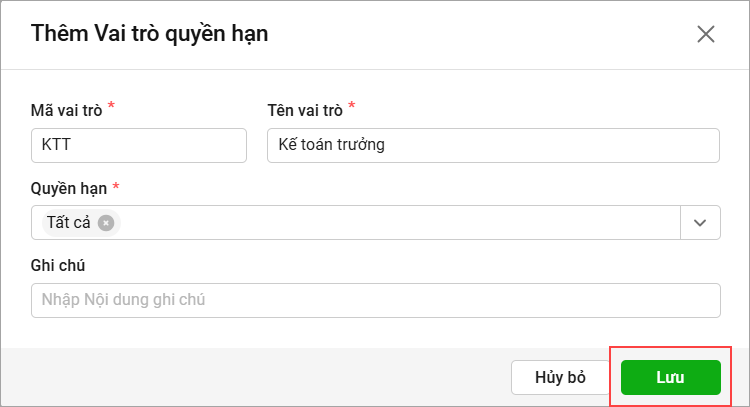The width and height of the screenshot is (750, 407).
Task: Click the Lưu button
Action: tap(671, 377)
